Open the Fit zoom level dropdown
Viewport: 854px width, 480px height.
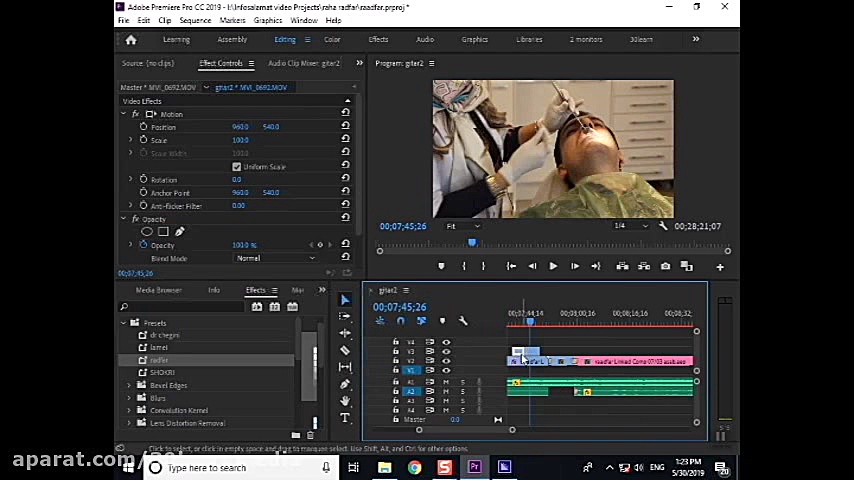pos(462,226)
